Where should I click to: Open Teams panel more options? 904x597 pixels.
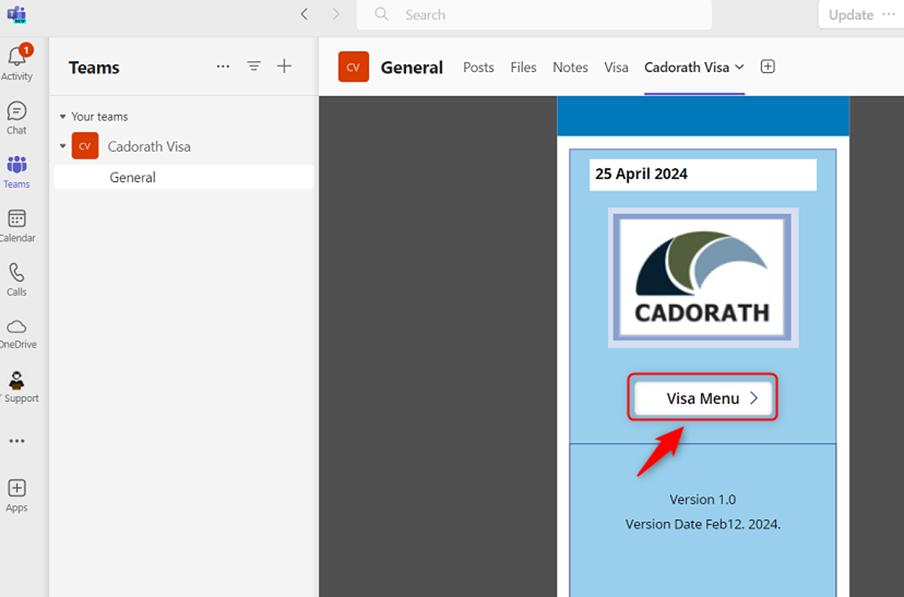tap(223, 67)
